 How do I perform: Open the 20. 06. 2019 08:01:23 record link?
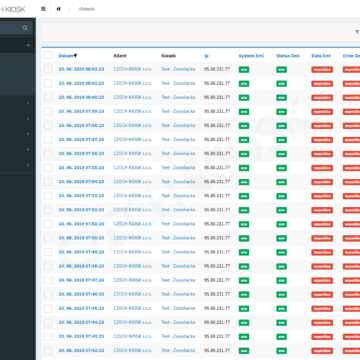coord(81,83)
